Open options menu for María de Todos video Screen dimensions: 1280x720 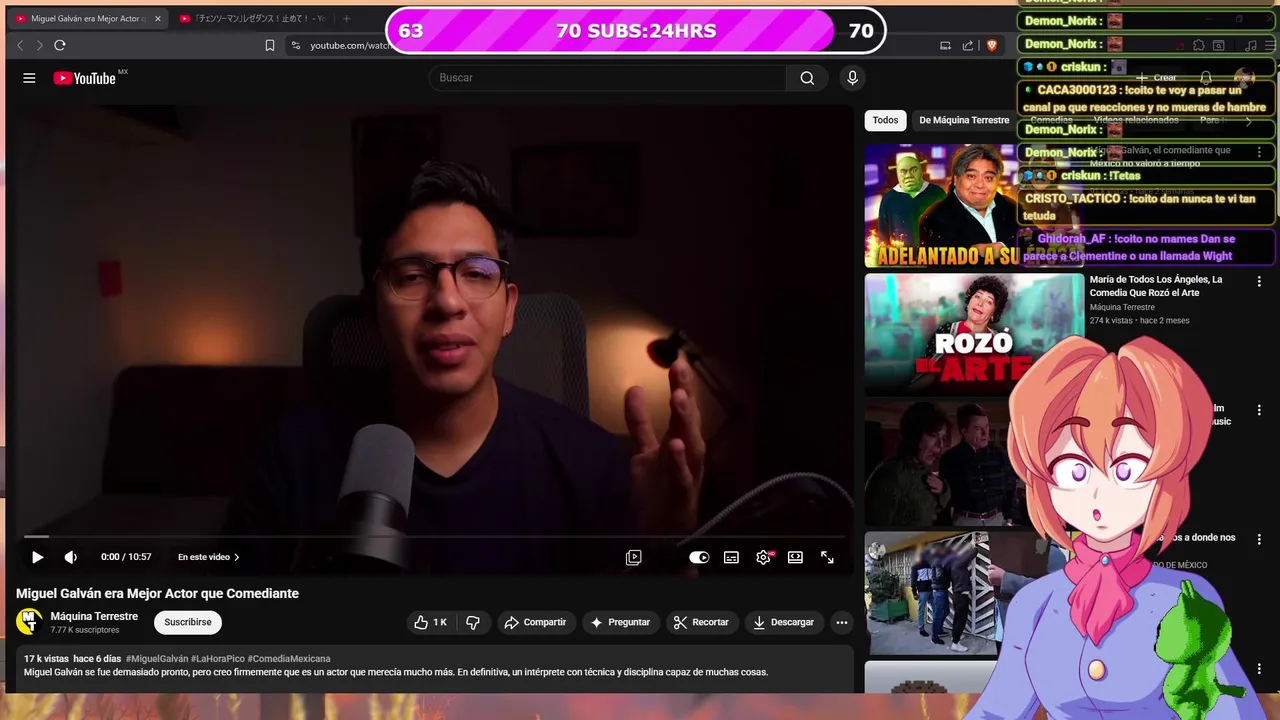(1259, 282)
